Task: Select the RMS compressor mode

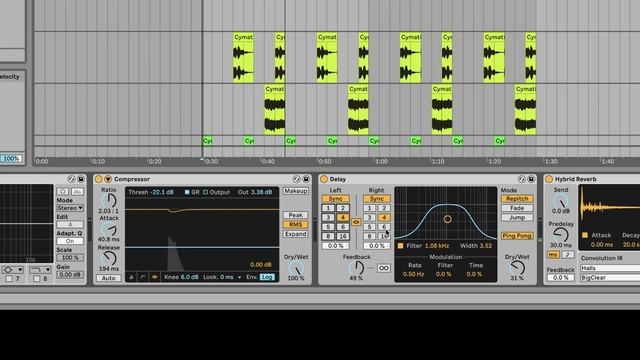Action: click(296, 224)
